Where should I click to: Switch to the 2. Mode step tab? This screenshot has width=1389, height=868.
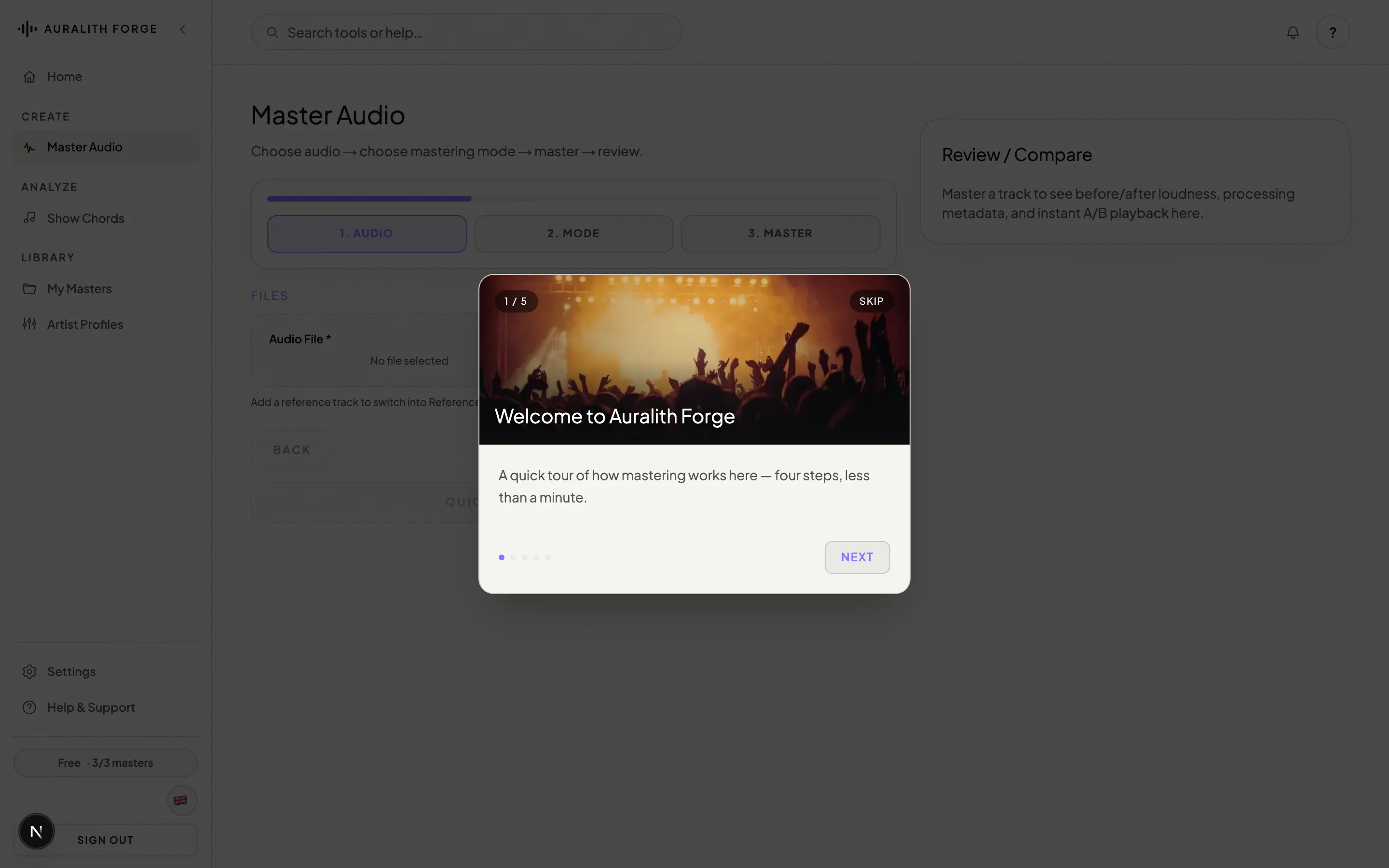573,234
